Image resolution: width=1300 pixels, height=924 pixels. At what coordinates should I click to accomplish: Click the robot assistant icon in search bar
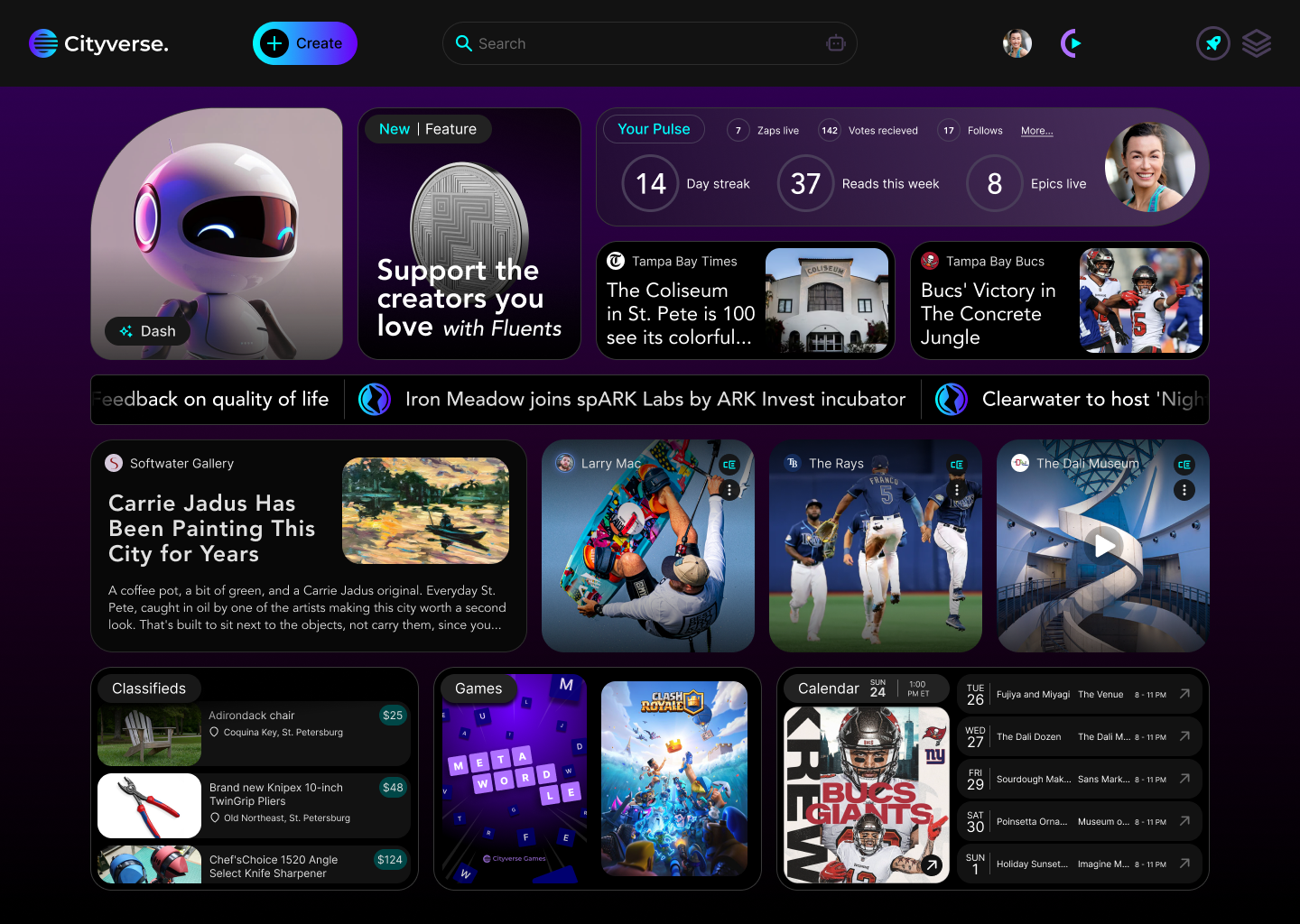tap(835, 43)
